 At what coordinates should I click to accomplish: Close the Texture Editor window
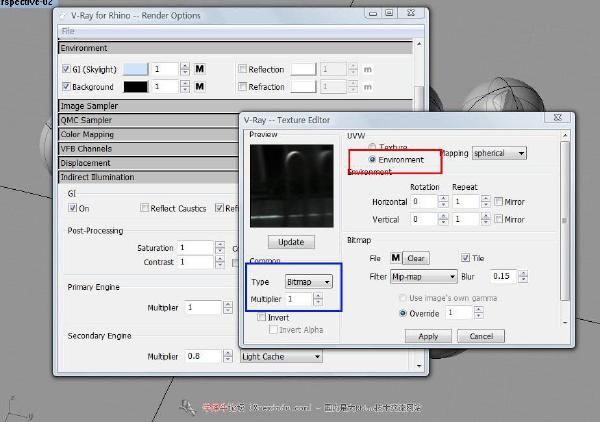(x=558, y=117)
